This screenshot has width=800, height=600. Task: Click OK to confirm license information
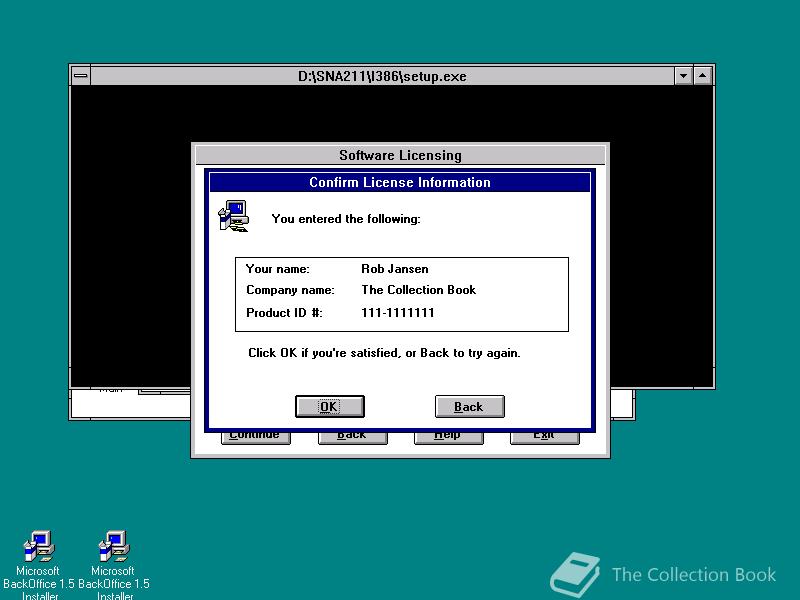pos(330,407)
